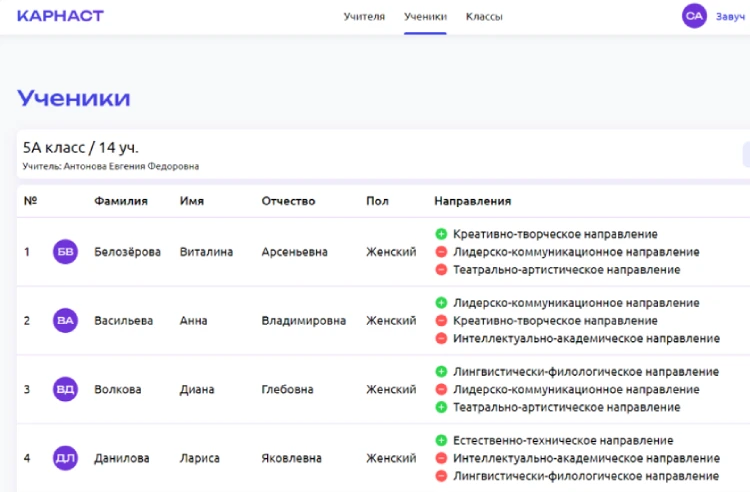Screen dimensions: 750x492
Task: Click the name Диана
Action: point(197,389)
